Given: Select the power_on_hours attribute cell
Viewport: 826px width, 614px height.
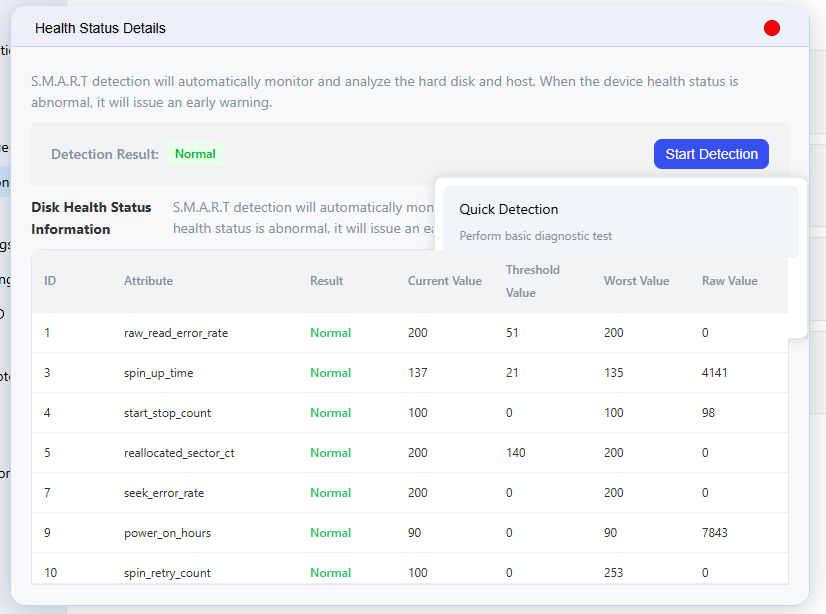Looking at the screenshot, I should [x=168, y=533].
